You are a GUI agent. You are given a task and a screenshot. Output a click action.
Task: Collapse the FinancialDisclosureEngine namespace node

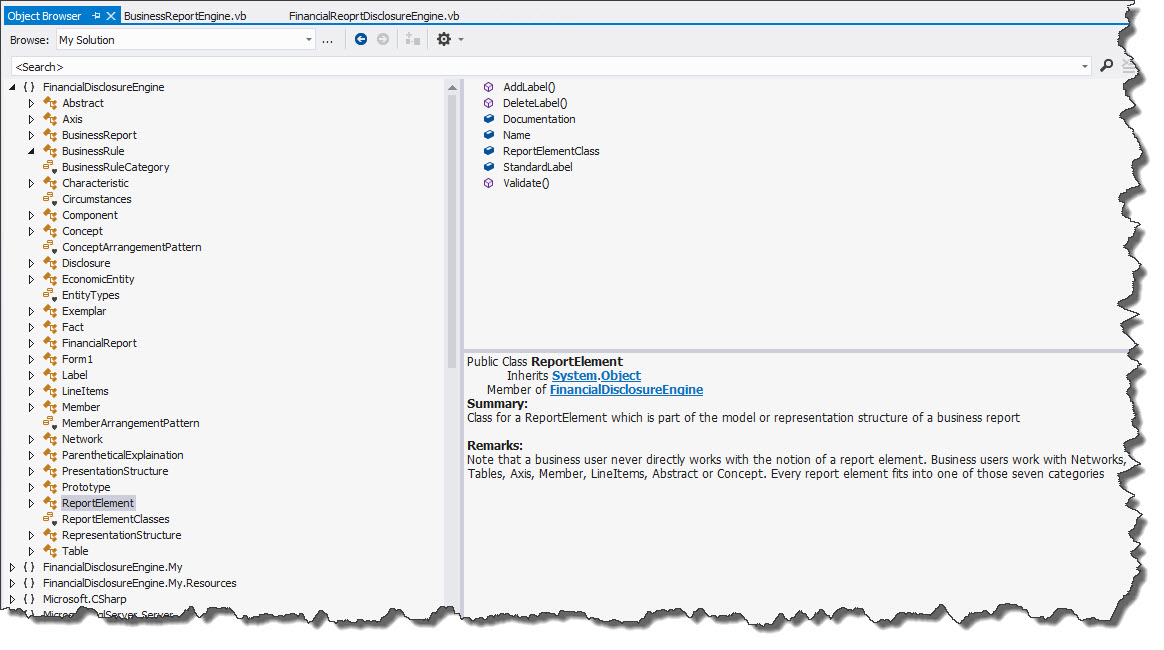click(x=12, y=87)
